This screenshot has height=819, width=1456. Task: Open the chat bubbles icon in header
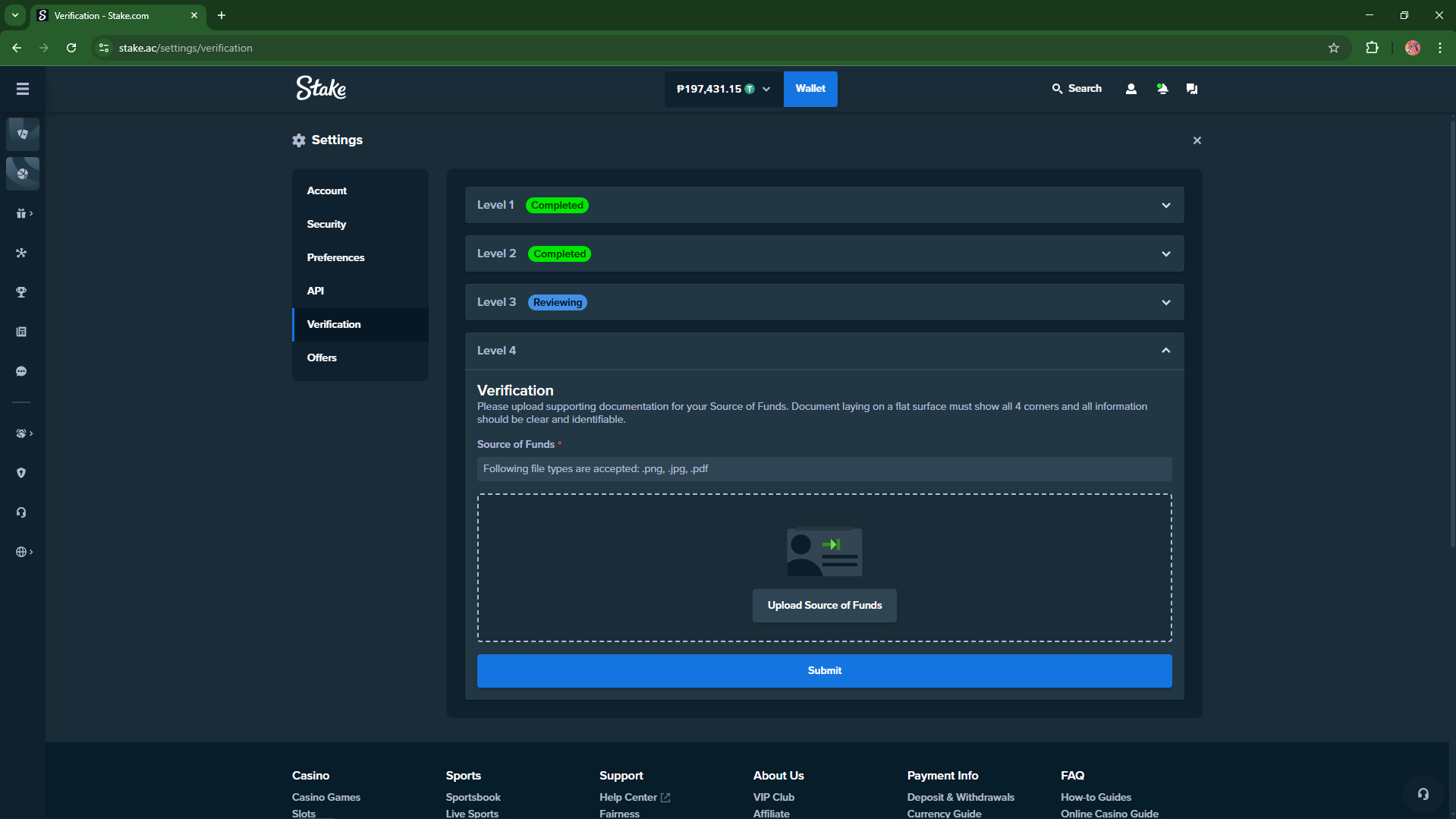[x=1192, y=89]
